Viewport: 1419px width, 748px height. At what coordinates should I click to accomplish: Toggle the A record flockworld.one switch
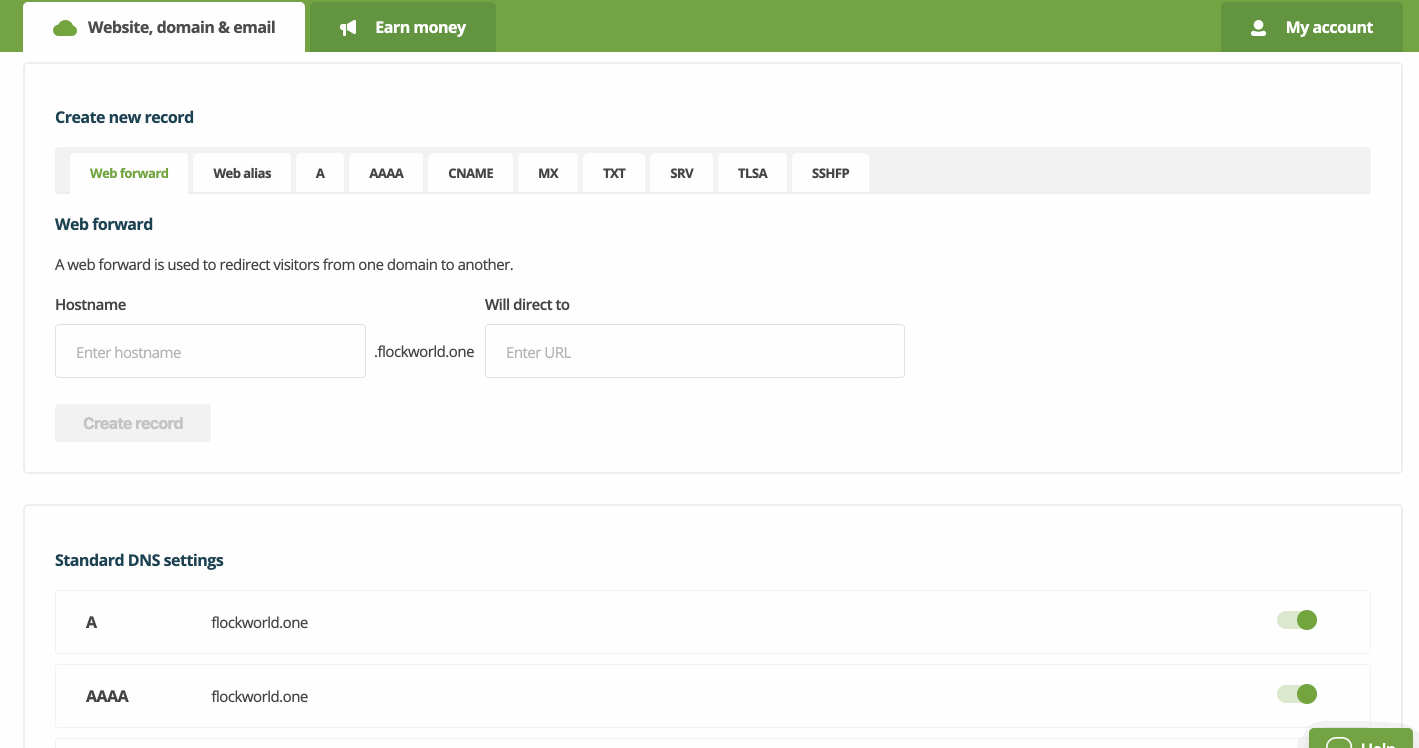tap(1297, 620)
